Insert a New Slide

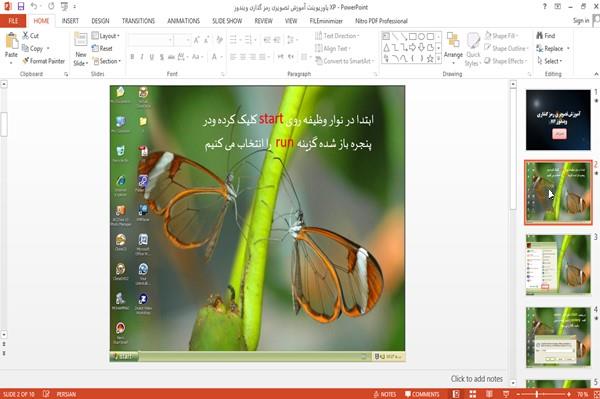(81, 49)
